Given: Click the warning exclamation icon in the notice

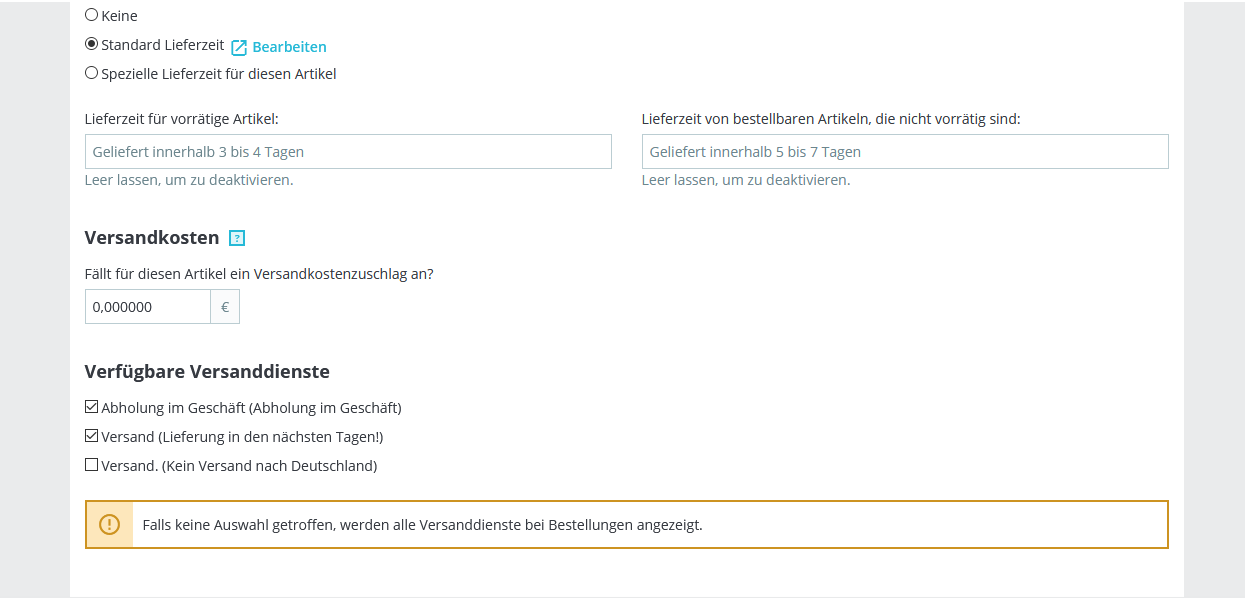Looking at the screenshot, I should click(109, 524).
